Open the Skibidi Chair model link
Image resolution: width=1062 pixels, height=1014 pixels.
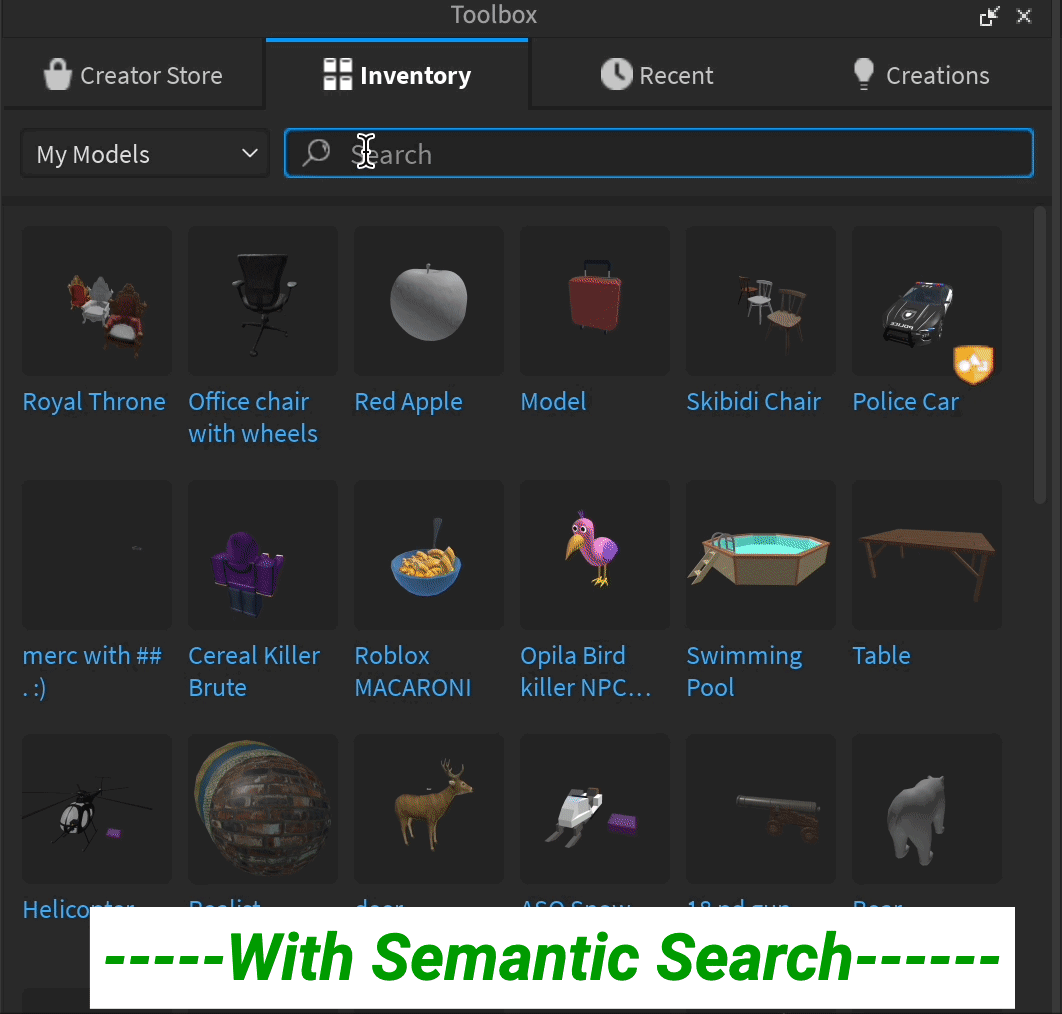pos(753,402)
